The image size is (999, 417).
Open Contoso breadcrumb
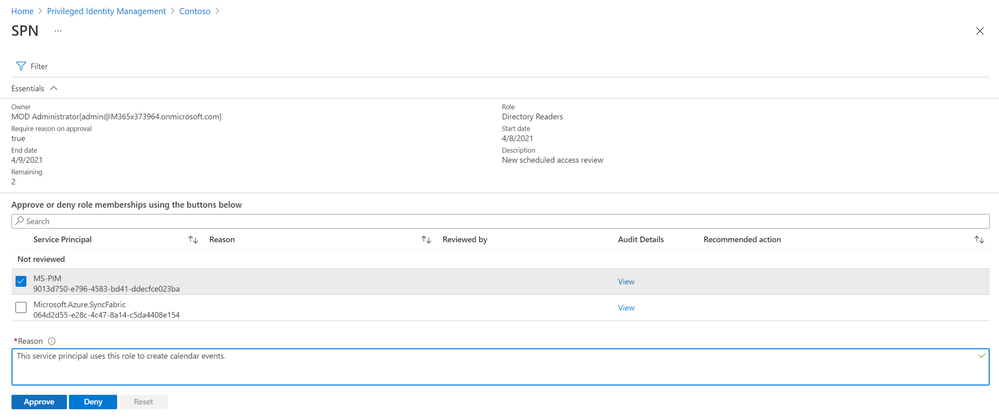[195, 11]
